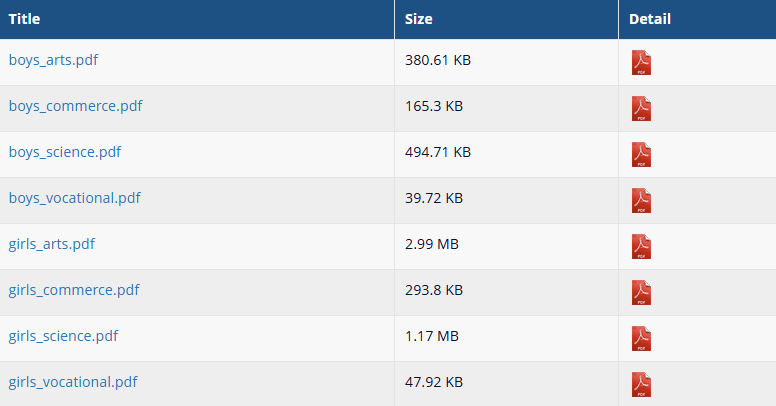Open the boys_science.pdf link
Screen dimensions: 776x406
[x=65, y=152]
